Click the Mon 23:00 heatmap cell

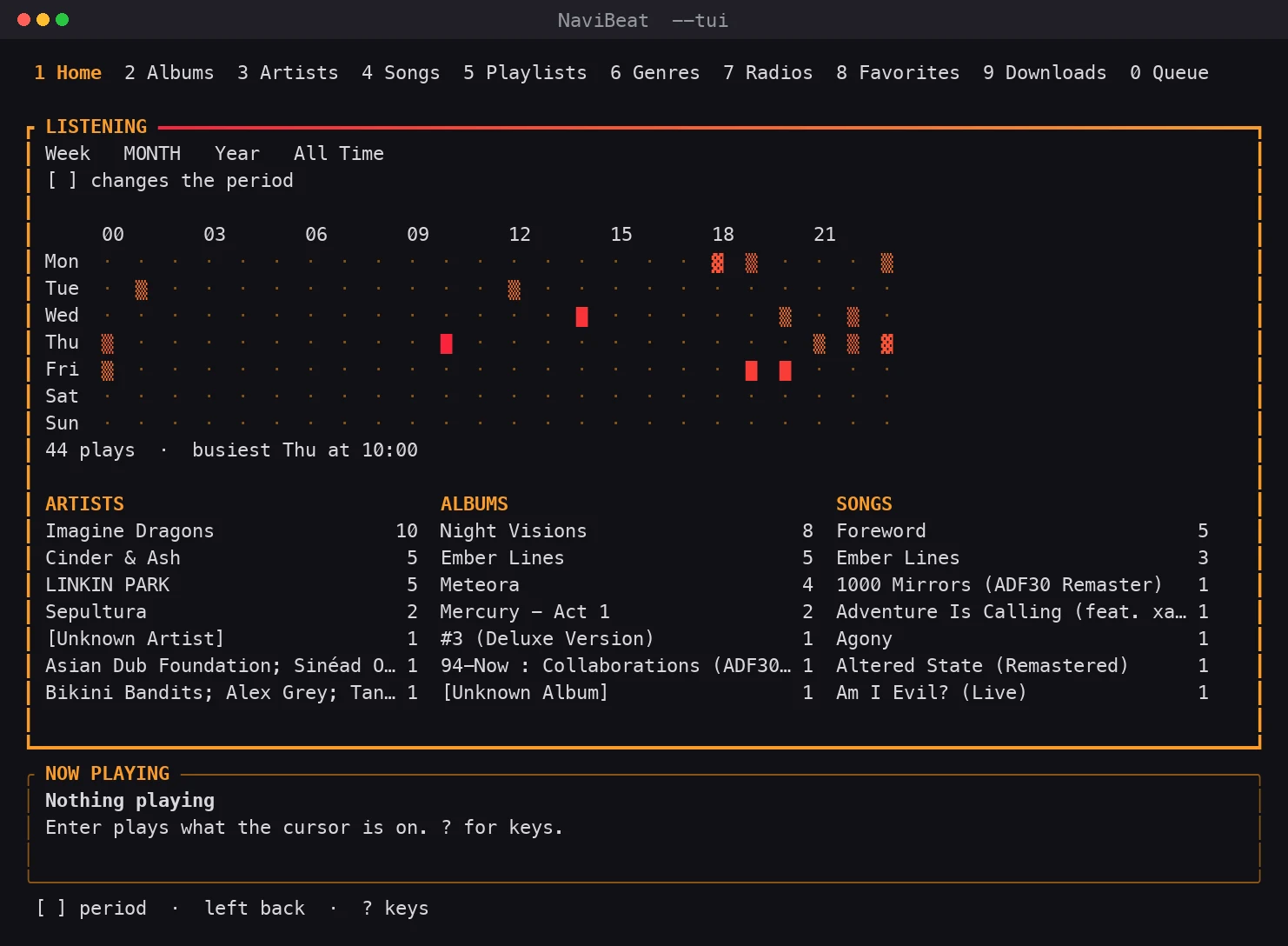pyautogui.click(x=886, y=263)
